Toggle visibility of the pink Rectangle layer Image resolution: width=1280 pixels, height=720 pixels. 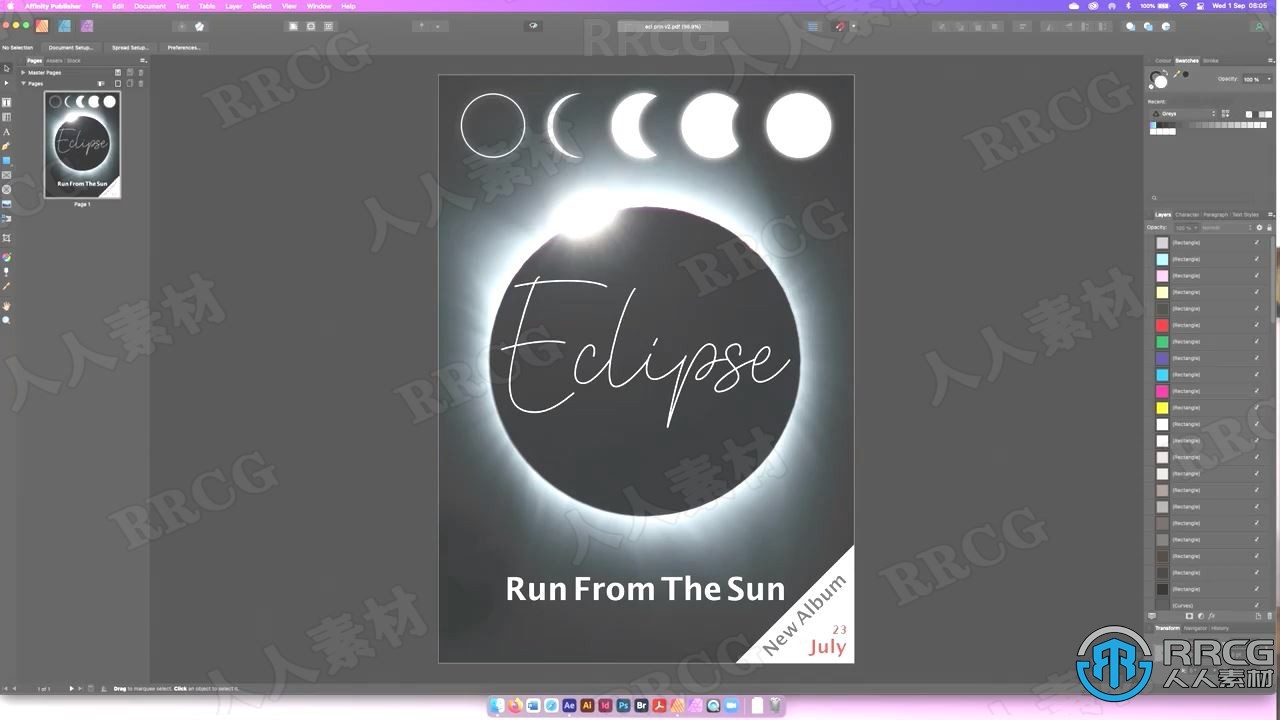click(1257, 275)
